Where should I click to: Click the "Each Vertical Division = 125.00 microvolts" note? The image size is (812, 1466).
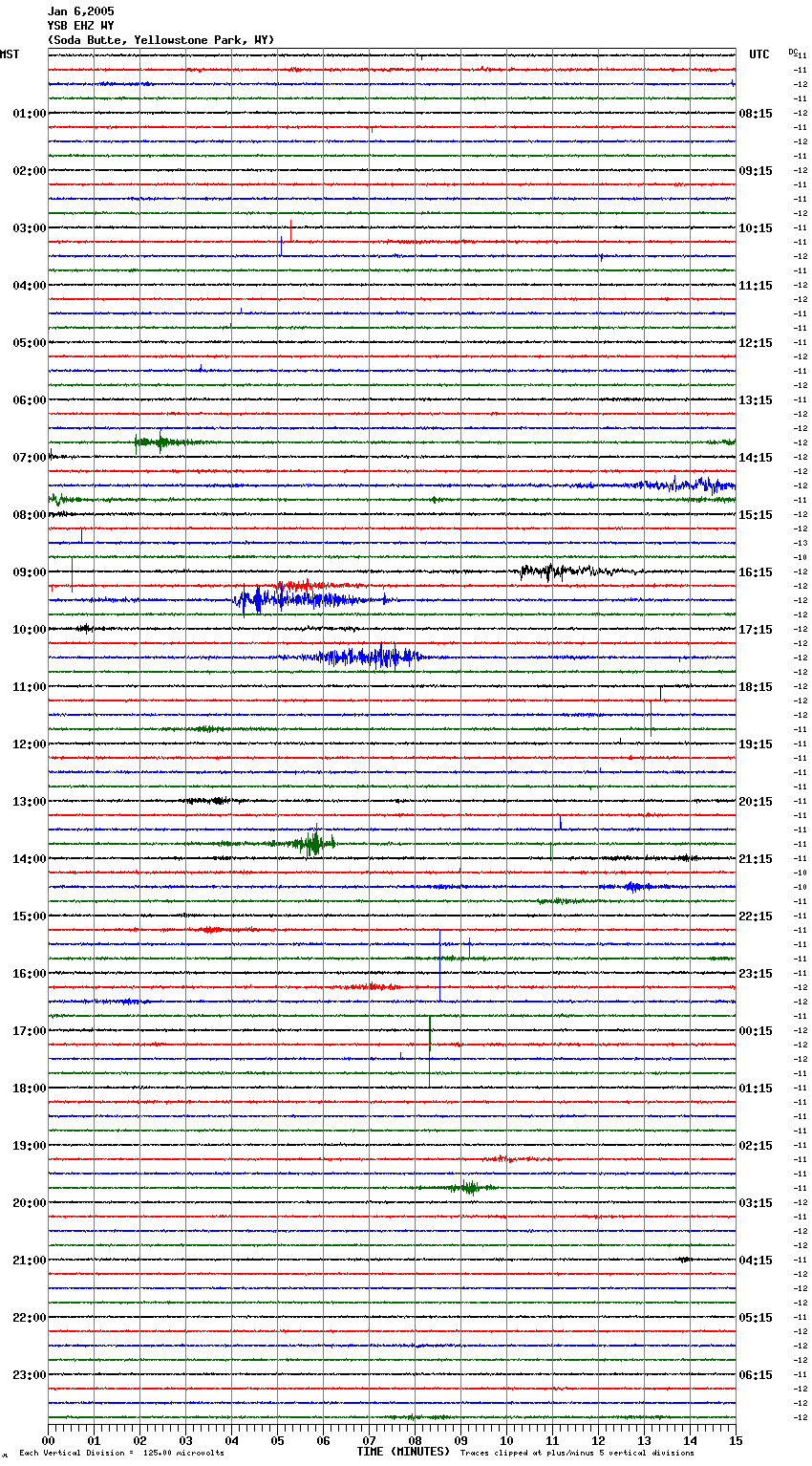click(x=121, y=1454)
